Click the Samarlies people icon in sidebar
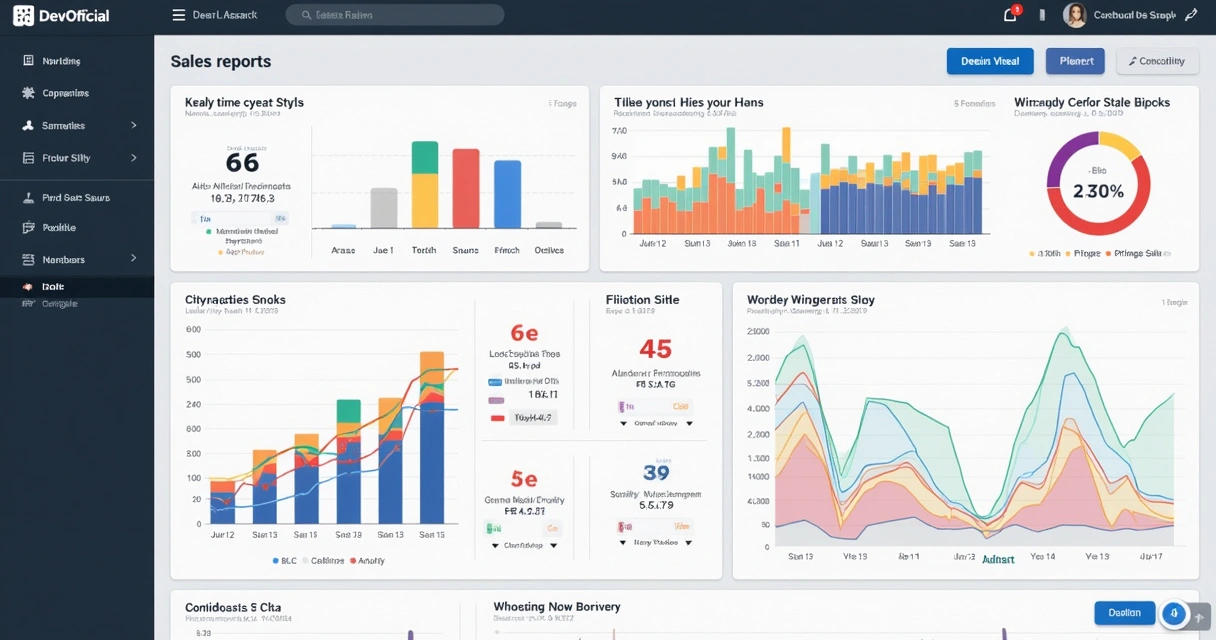 (28, 126)
